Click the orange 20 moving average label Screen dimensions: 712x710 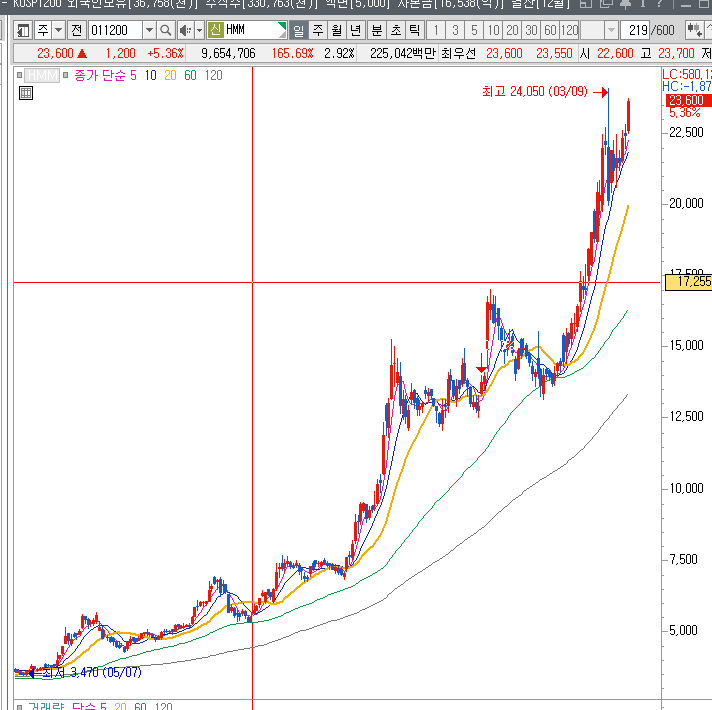point(169,75)
